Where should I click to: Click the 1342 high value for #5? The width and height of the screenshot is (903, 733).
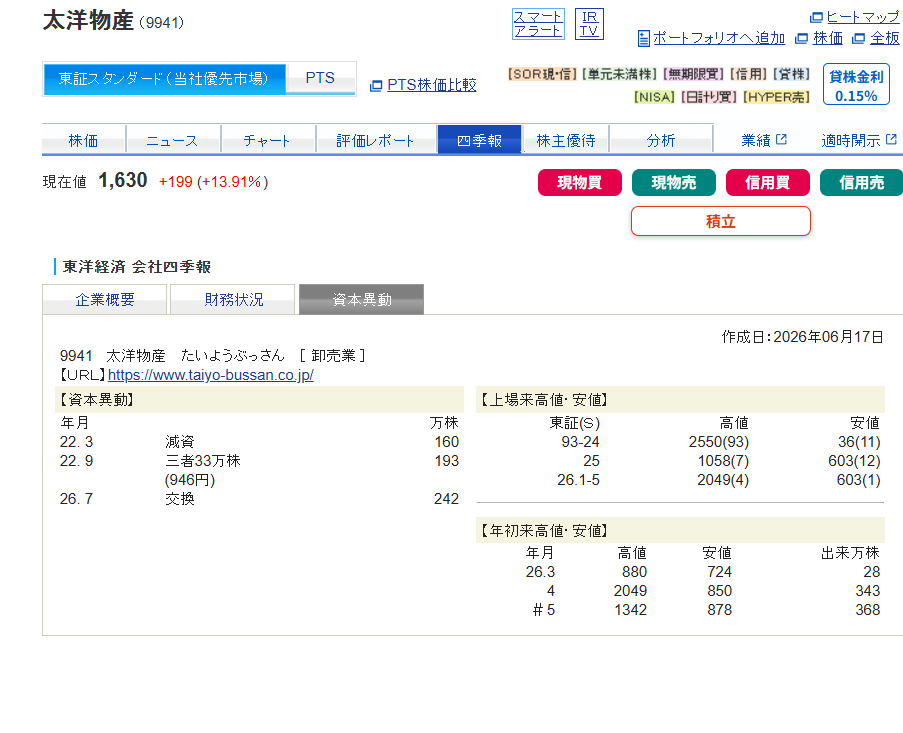pos(631,610)
